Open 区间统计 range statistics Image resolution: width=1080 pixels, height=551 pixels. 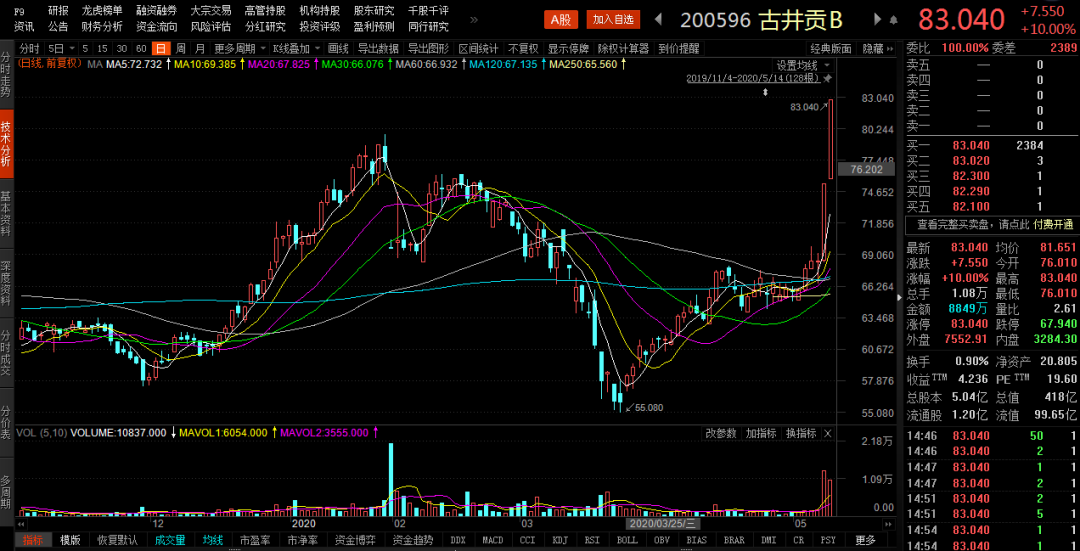point(478,49)
